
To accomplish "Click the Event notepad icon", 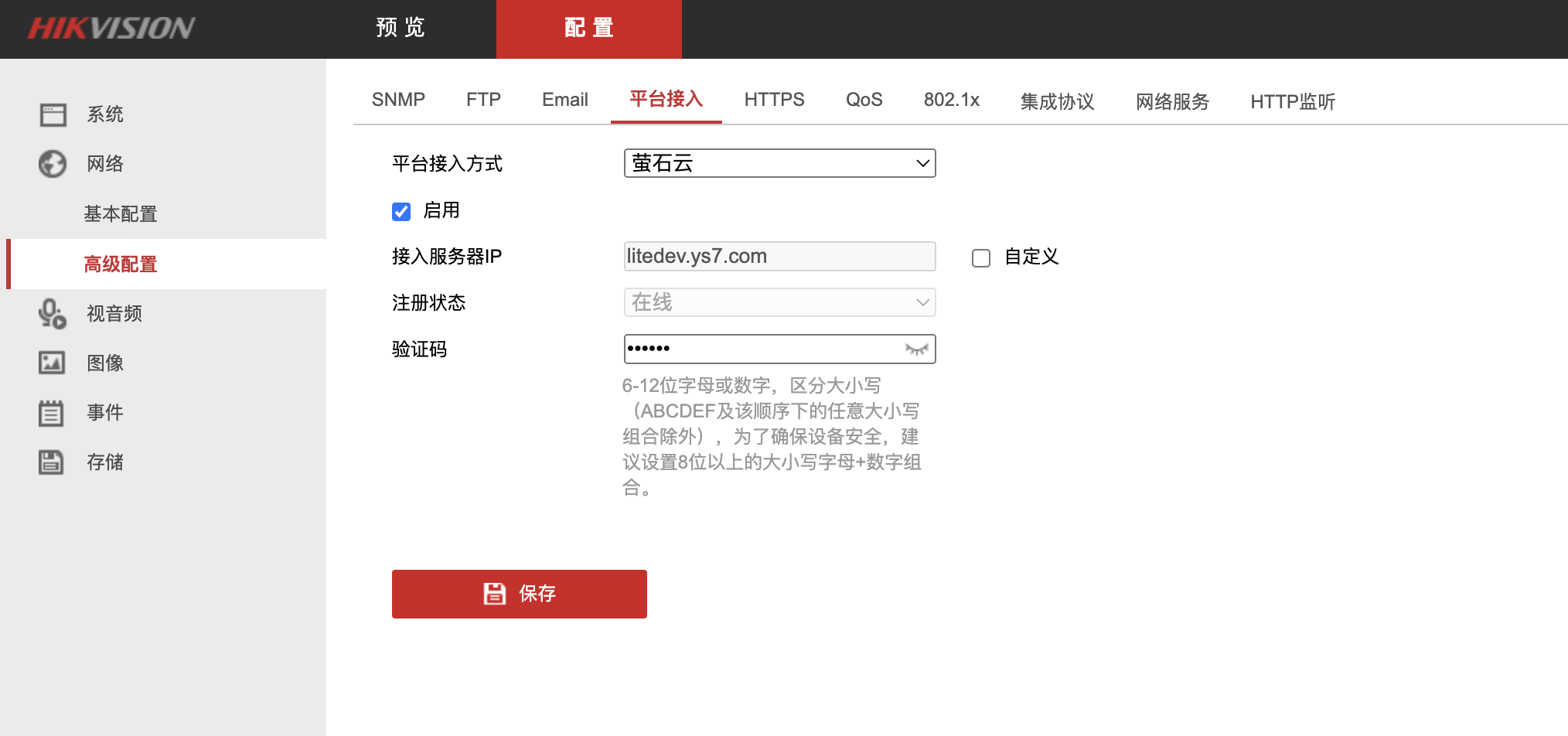I will point(53,413).
